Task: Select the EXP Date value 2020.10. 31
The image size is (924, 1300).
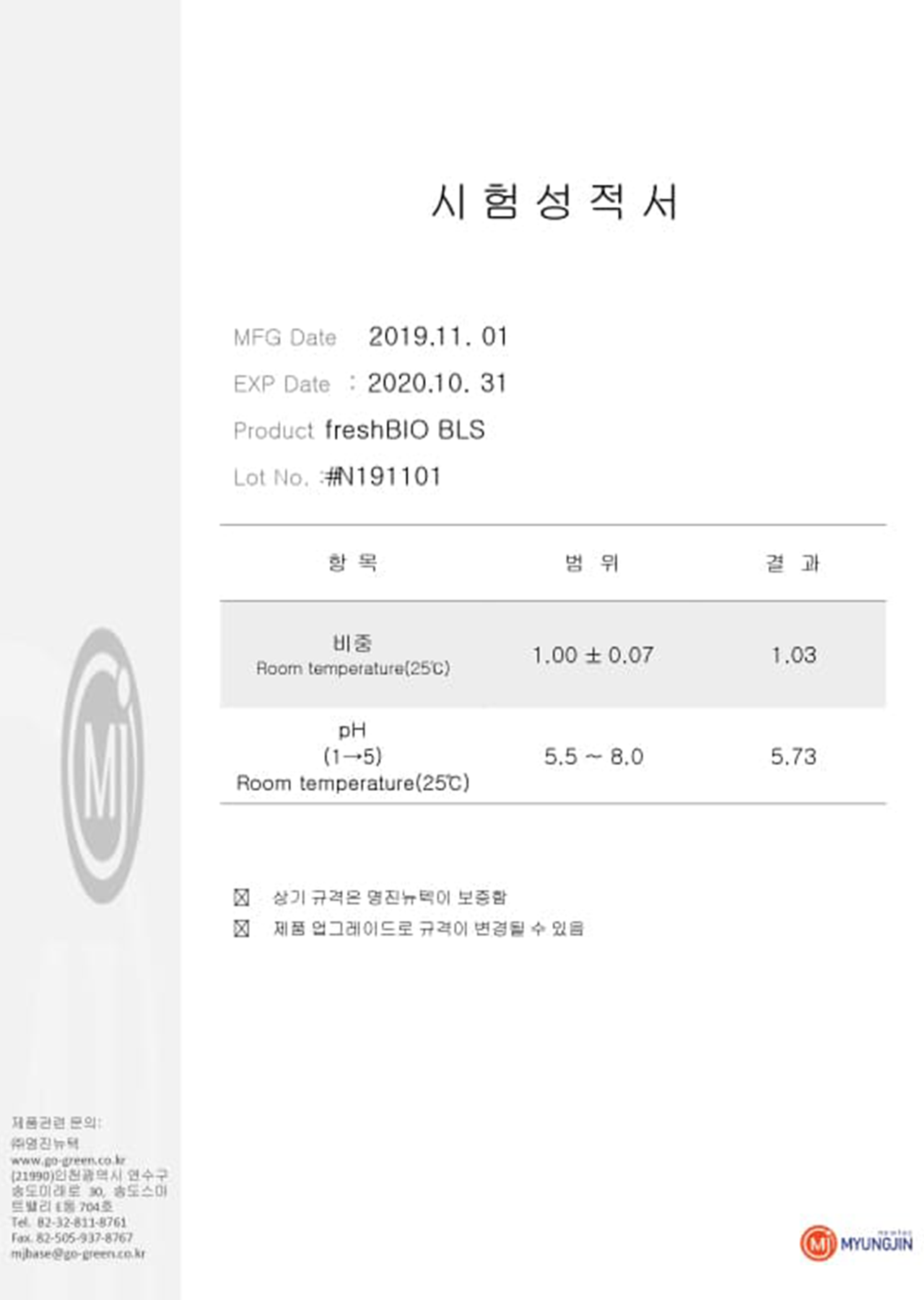Action: point(437,383)
